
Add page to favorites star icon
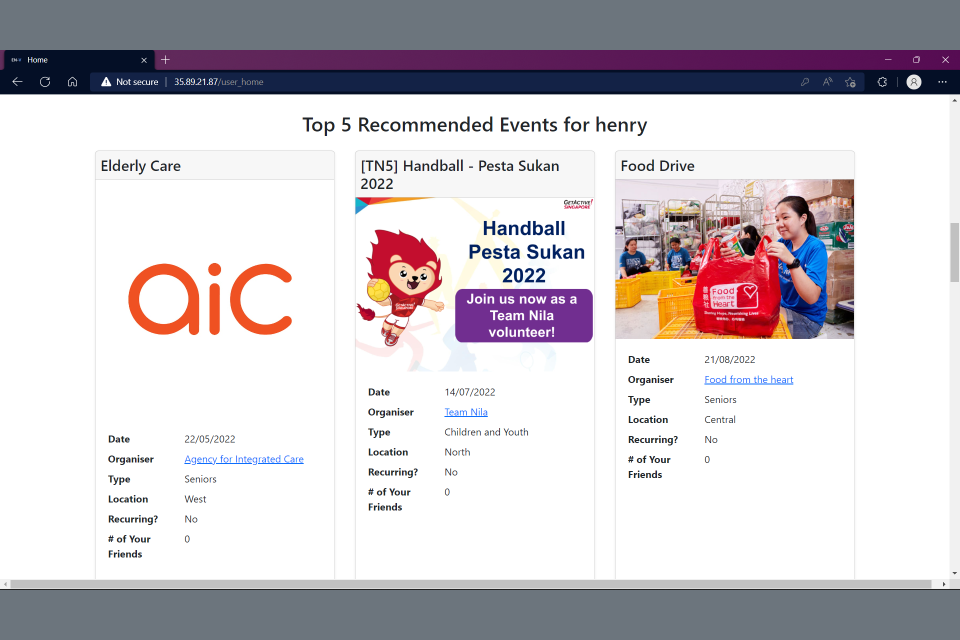pyautogui.click(x=850, y=81)
